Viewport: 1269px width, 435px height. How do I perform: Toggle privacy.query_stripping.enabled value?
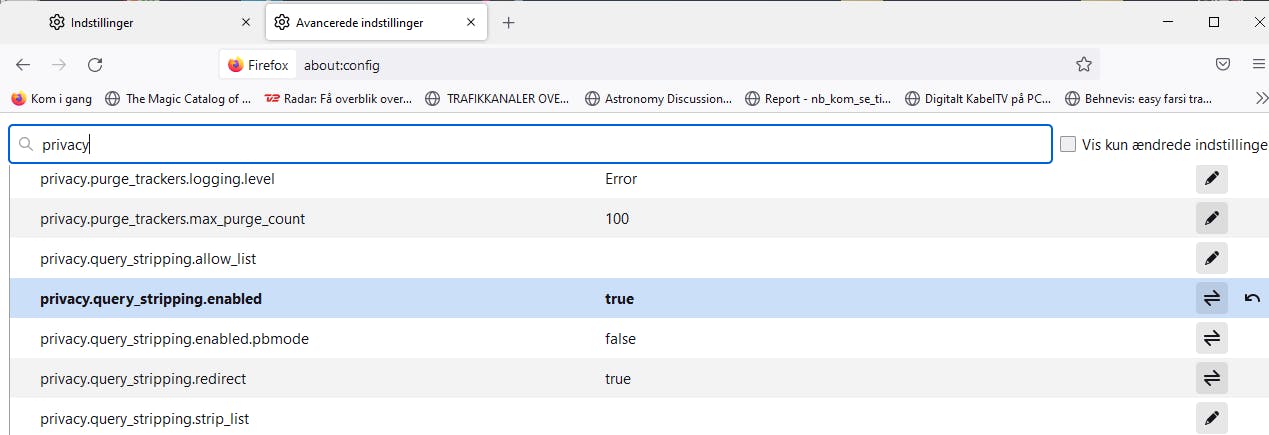pos(1212,298)
